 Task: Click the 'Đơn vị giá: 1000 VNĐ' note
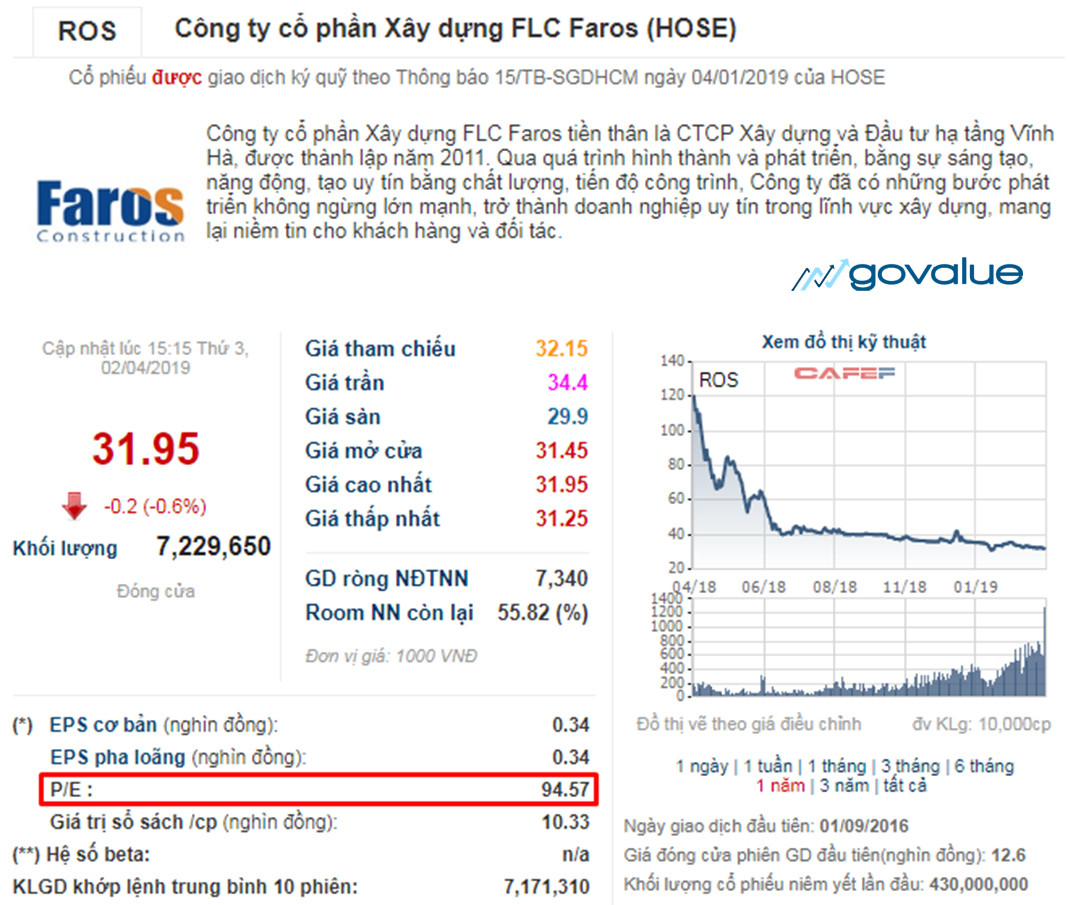click(x=391, y=656)
